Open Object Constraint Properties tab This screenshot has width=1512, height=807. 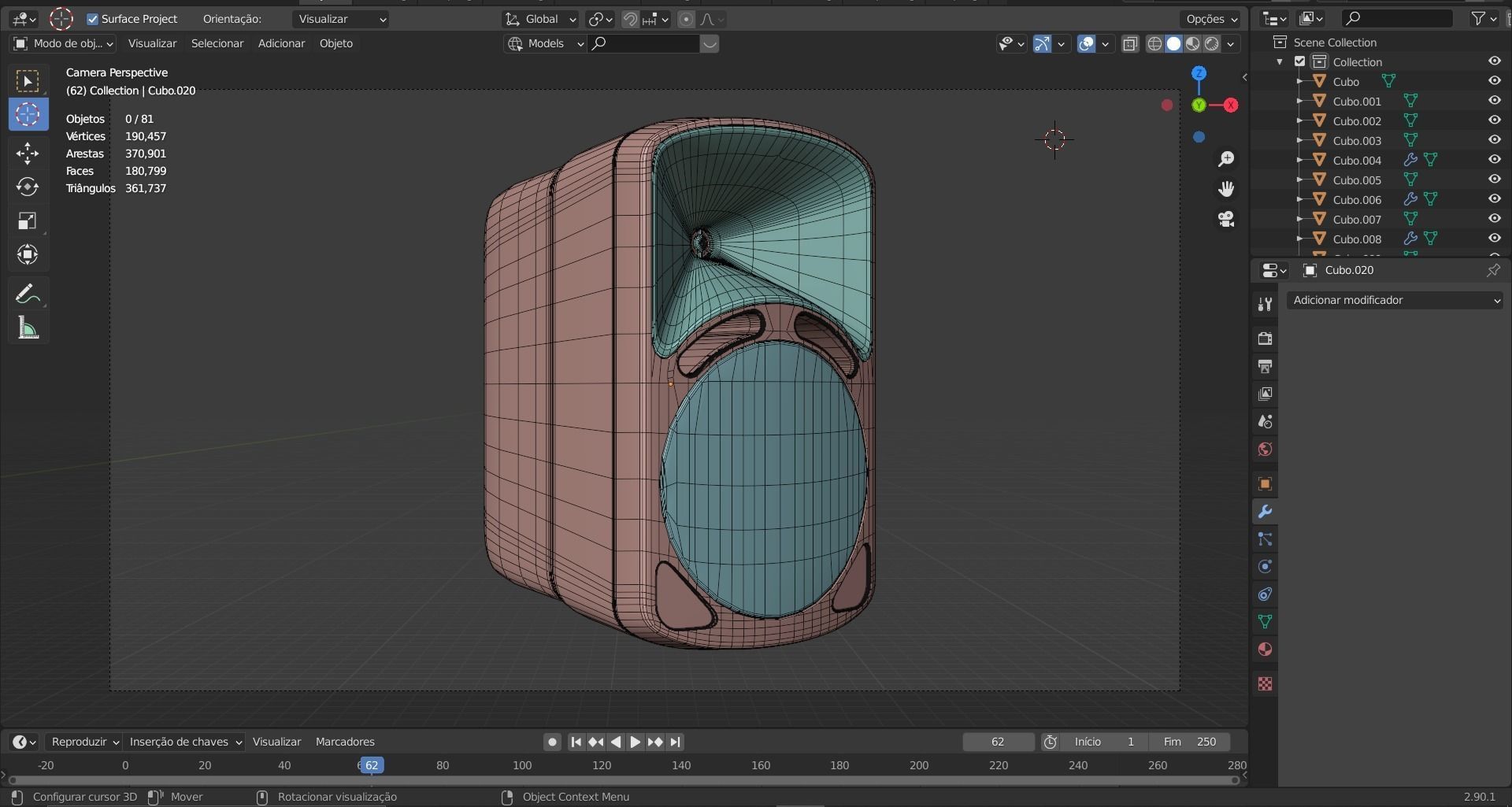point(1265,594)
